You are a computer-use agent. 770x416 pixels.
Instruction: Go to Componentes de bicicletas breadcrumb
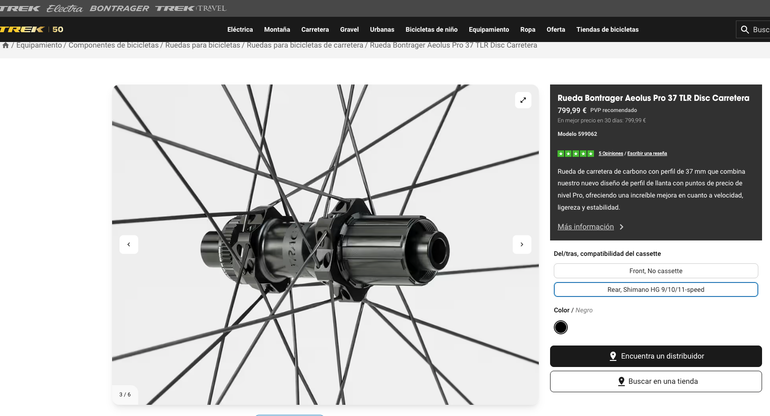pos(113,45)
